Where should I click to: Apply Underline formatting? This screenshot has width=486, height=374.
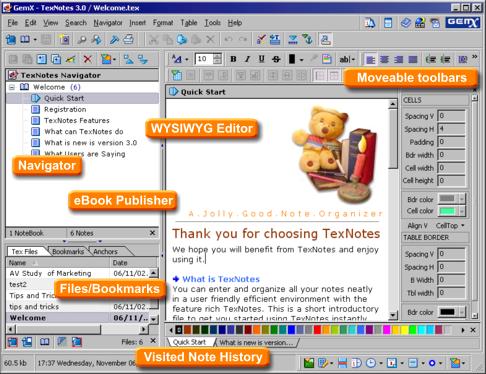click(x=262, y=59)
